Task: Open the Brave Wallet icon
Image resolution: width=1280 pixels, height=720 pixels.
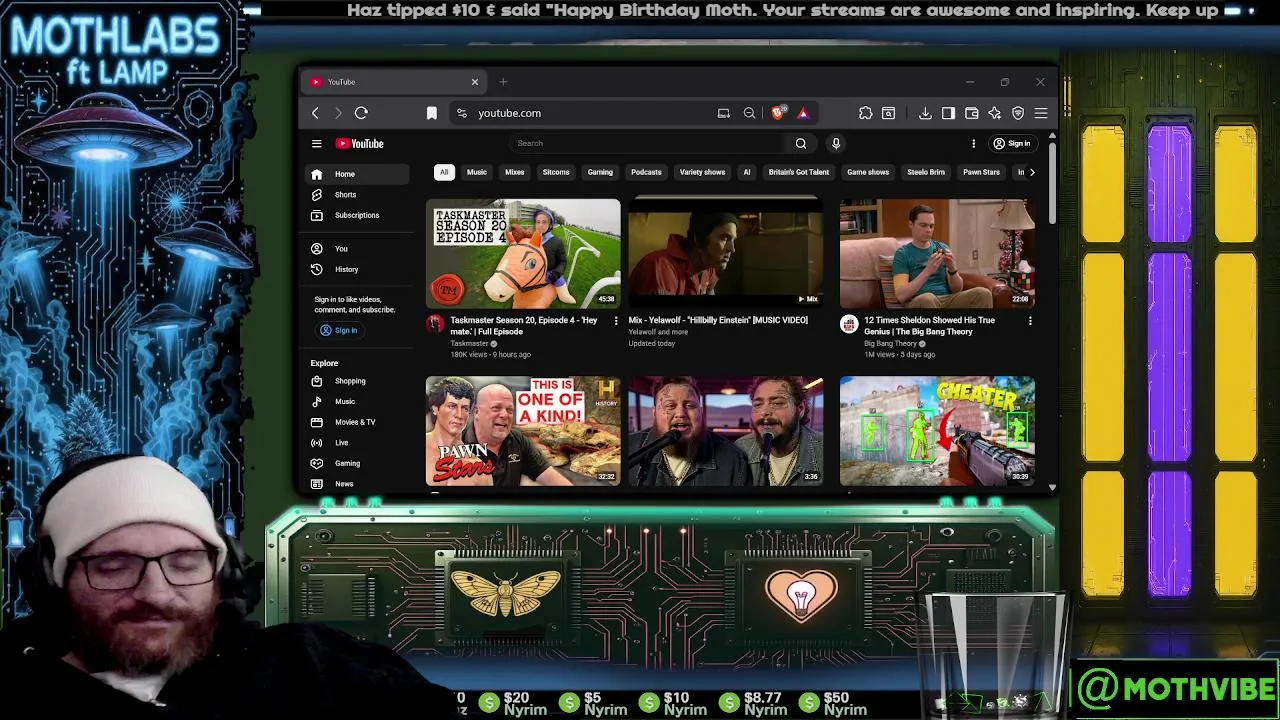Action: pos(971,113)
